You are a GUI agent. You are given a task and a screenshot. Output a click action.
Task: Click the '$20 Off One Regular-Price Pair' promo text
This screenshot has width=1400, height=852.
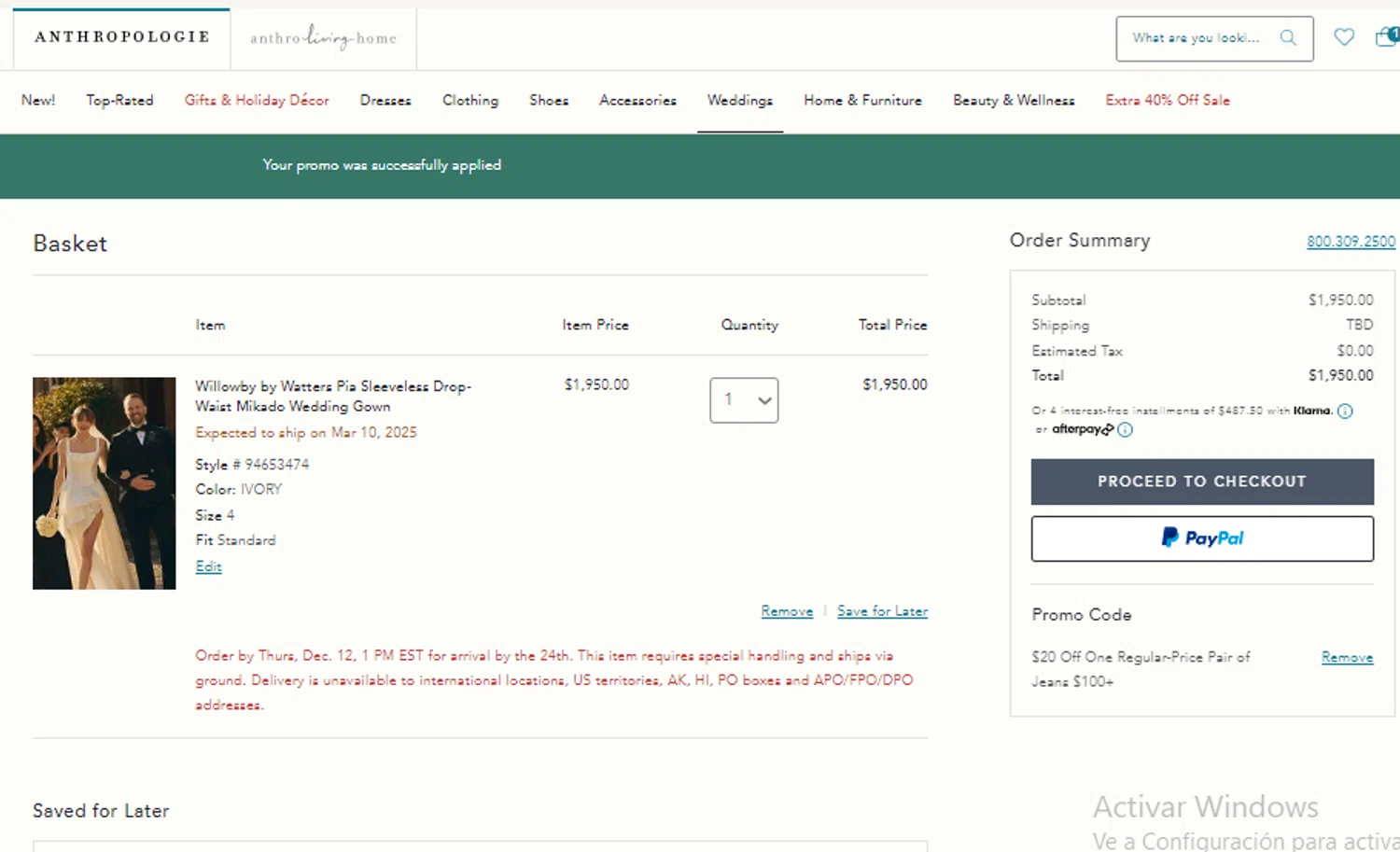point(1141,669)
